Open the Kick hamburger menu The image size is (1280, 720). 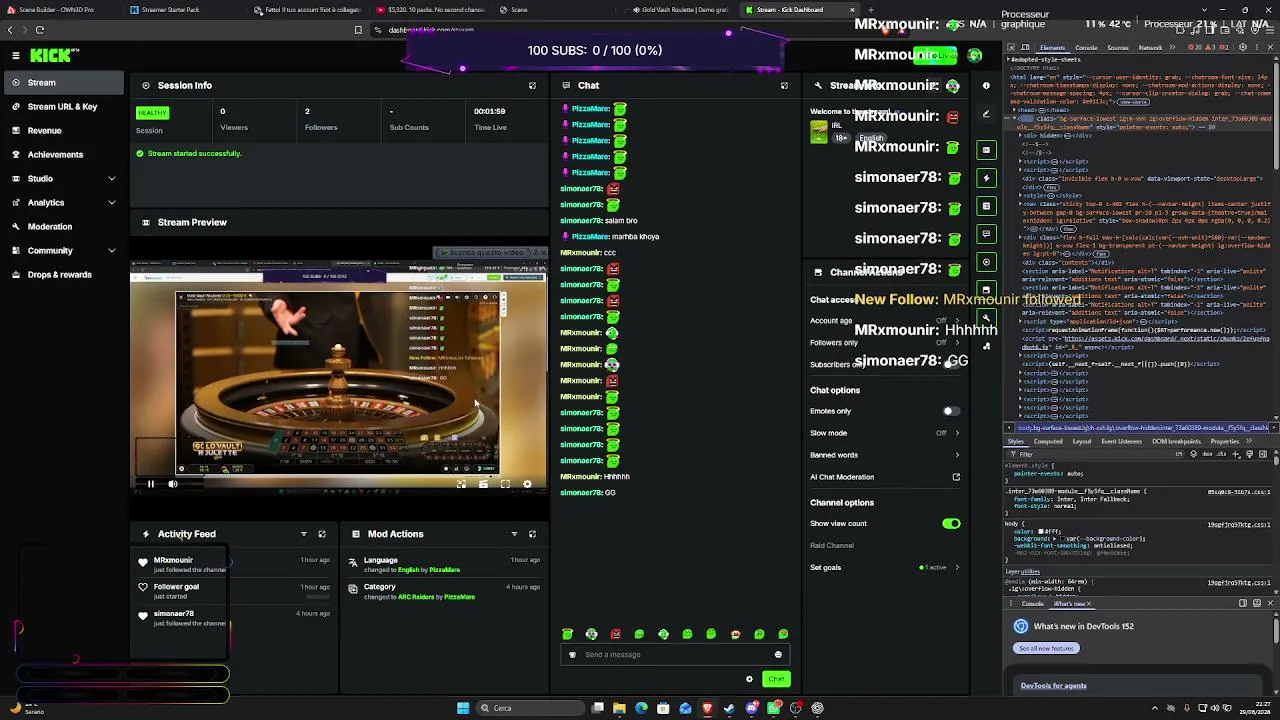point(16,56)
